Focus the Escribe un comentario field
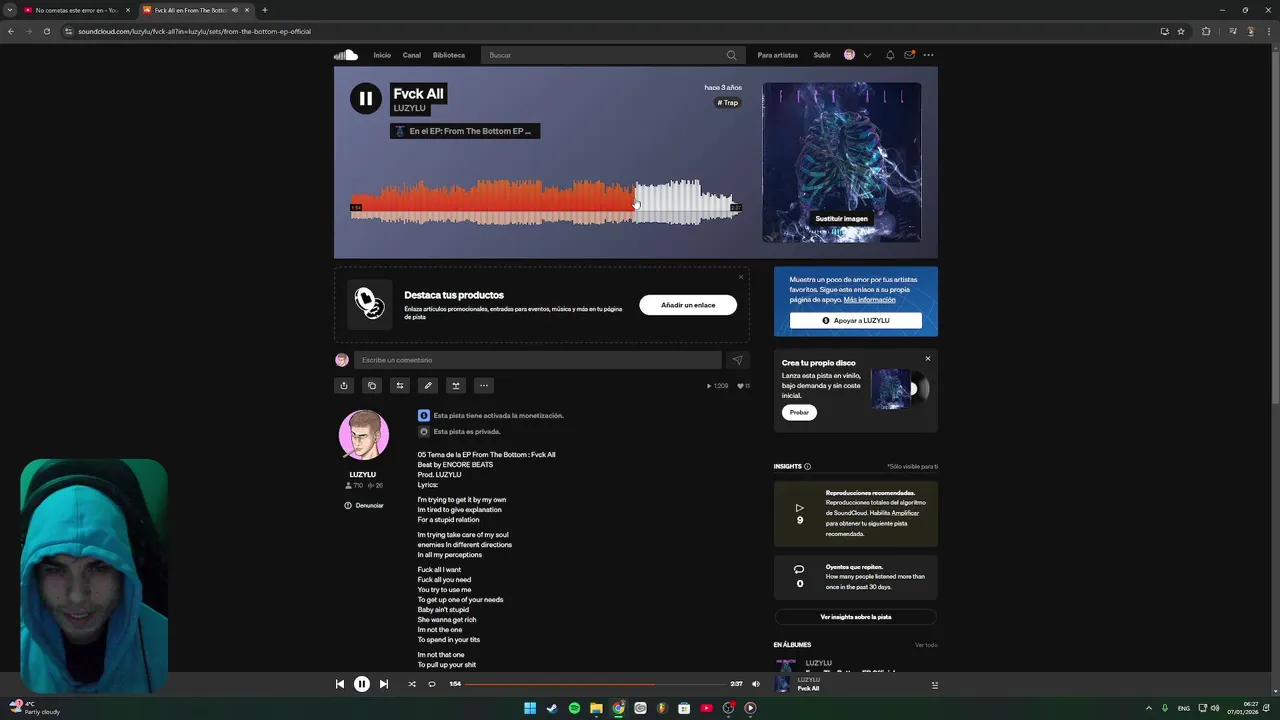The height and width of the screenshot is (720, 1280). point(538,360)
